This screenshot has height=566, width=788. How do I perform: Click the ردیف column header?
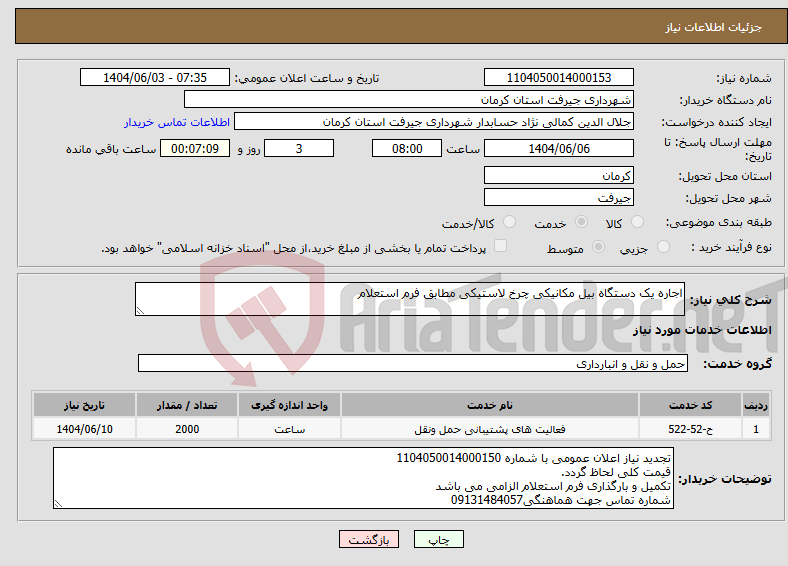pyautogui.click(x=756, y=405)
